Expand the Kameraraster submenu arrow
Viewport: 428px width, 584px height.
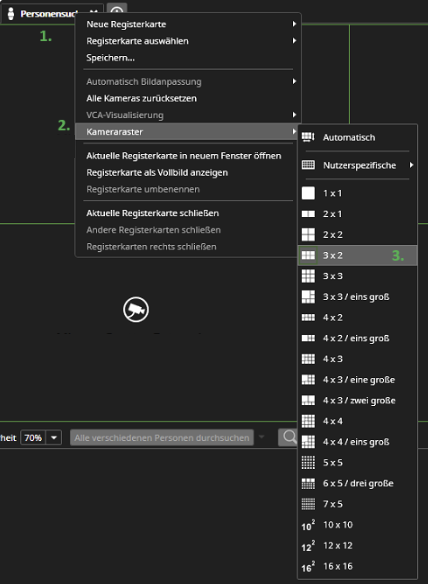click(294, 131)
